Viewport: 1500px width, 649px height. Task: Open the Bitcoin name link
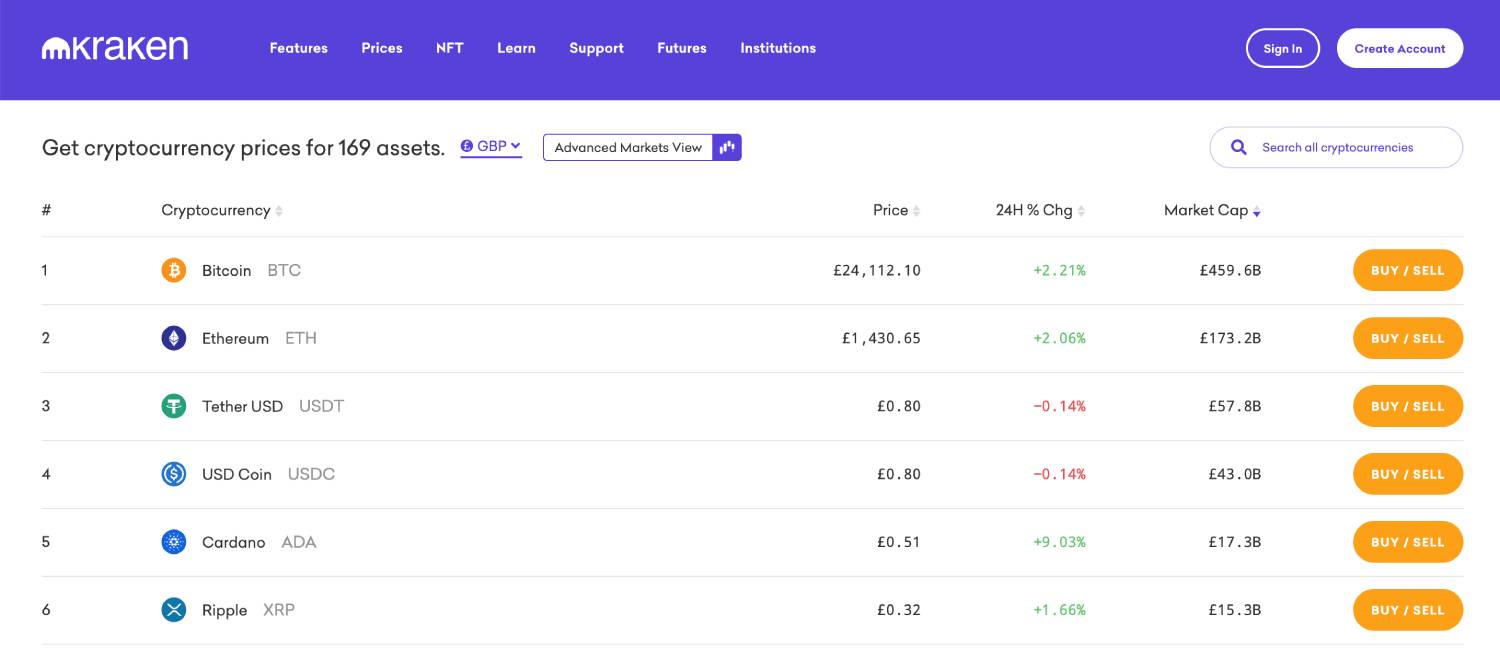pyautogui.click(x=226, y=270)
